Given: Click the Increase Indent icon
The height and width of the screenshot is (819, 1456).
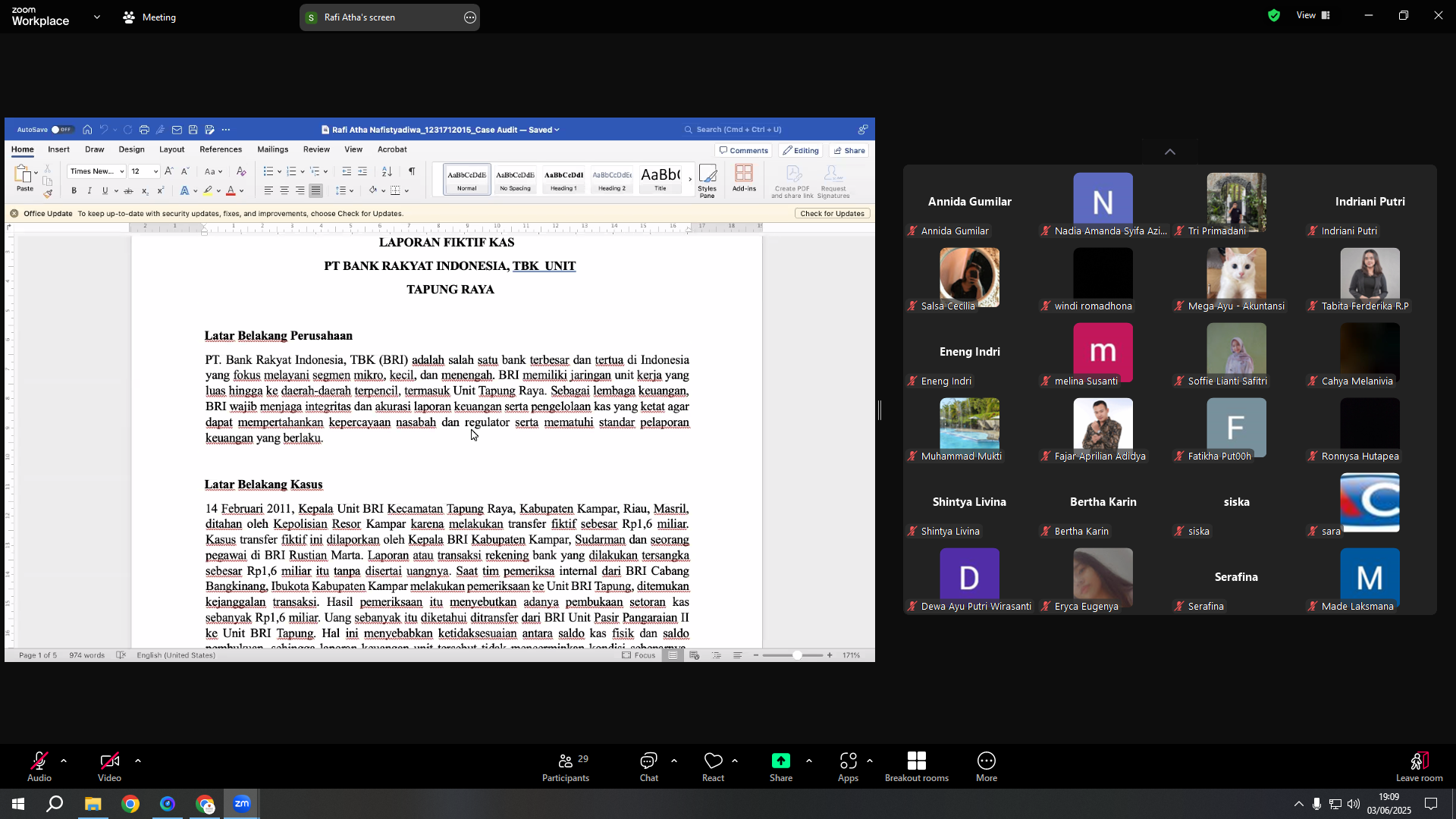Looking at the screenshot, I should pos(362,171).
